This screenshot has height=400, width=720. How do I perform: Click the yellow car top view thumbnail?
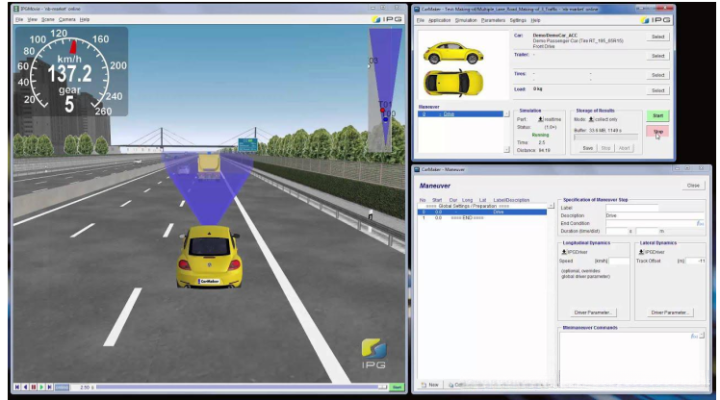[453, 83]
